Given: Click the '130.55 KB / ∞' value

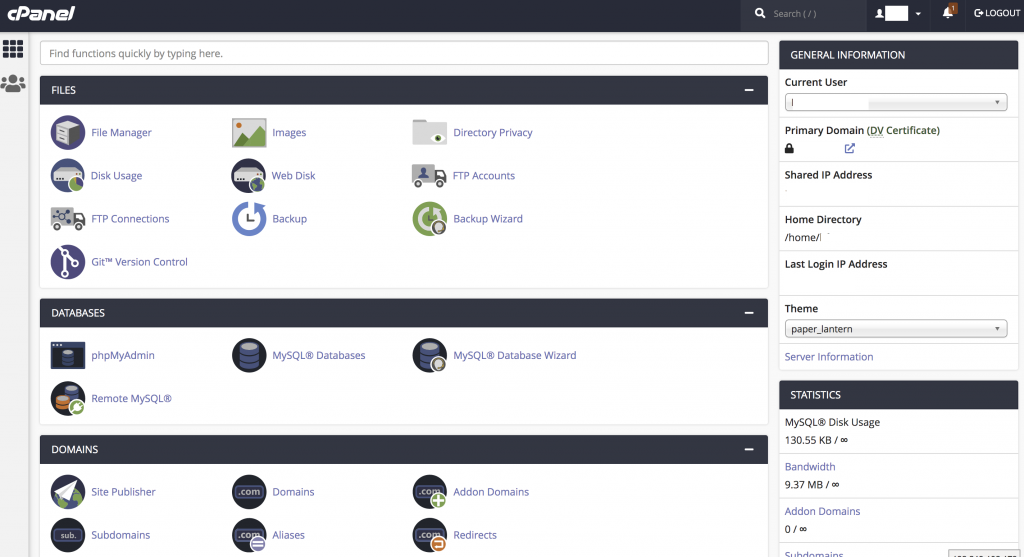Looking at the screenshot, I should click(816, 440).
